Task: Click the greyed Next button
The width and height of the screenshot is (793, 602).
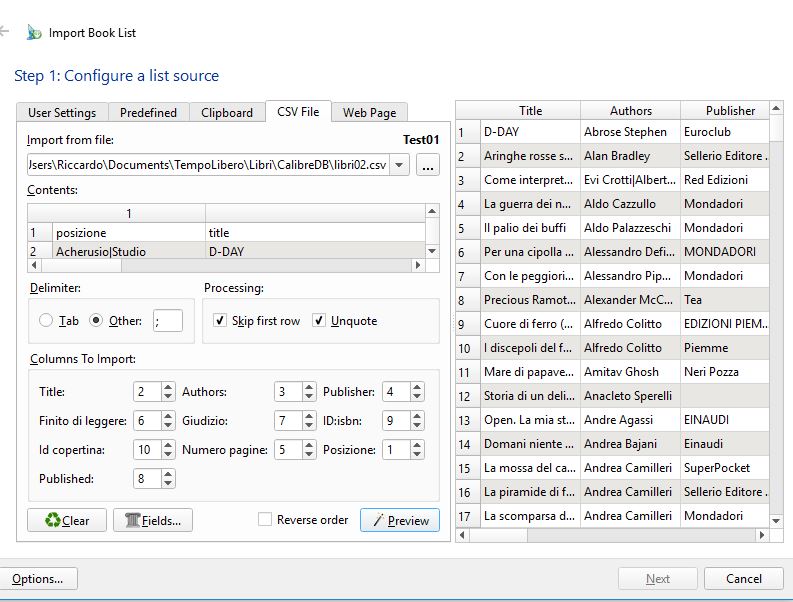Action: click(x=657, y=579)
